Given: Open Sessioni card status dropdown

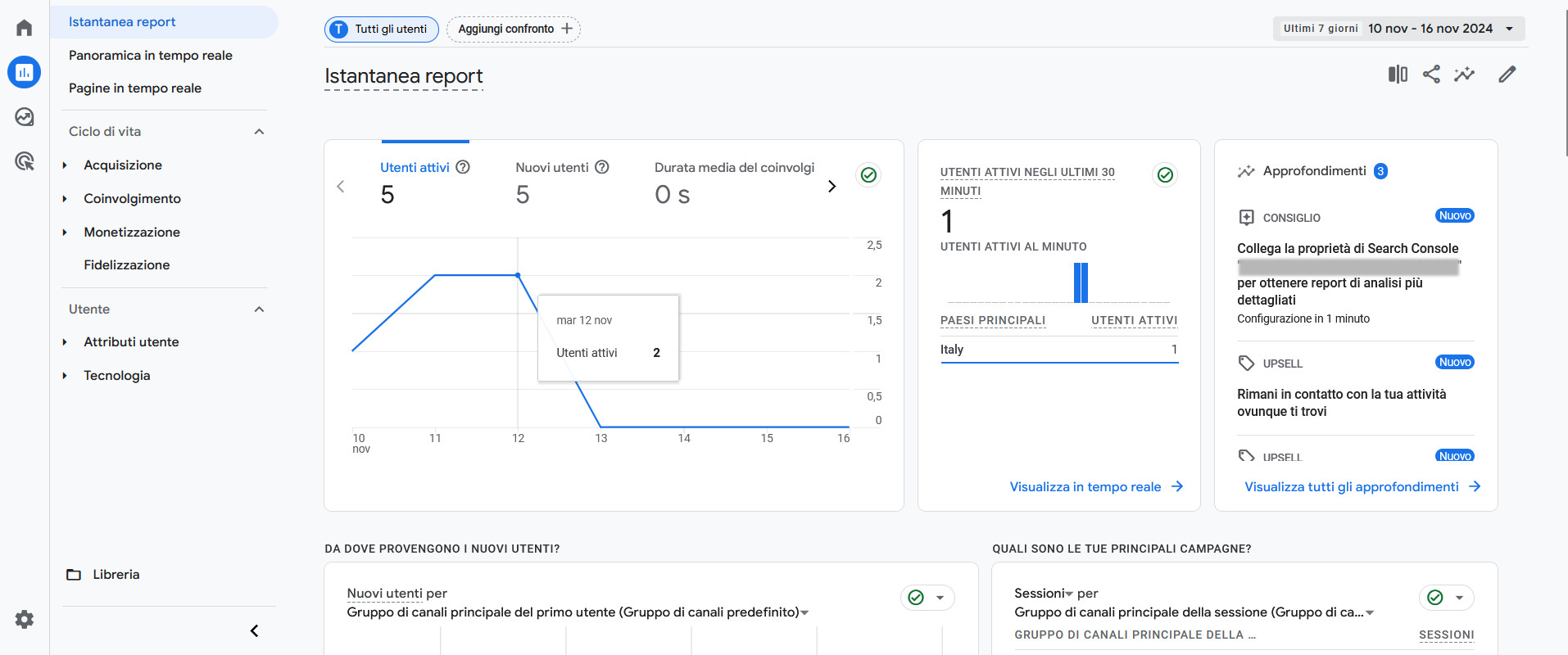Looking at the screenshot, I should [1459, 598].
